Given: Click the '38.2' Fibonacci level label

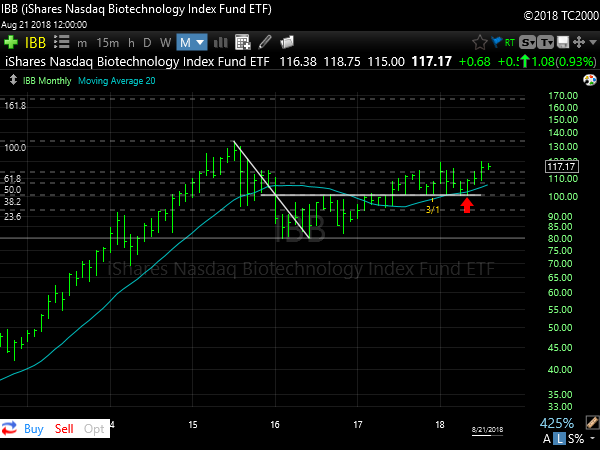Looking at the screenshot, I should 13,201.
